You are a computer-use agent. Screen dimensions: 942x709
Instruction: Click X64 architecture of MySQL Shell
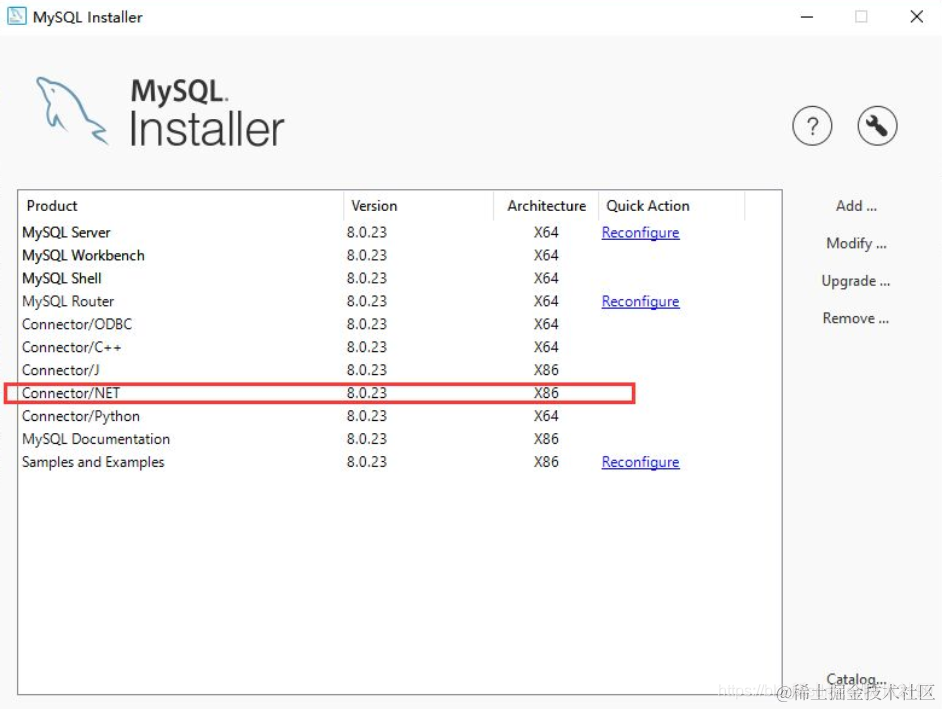coord(546,278)
